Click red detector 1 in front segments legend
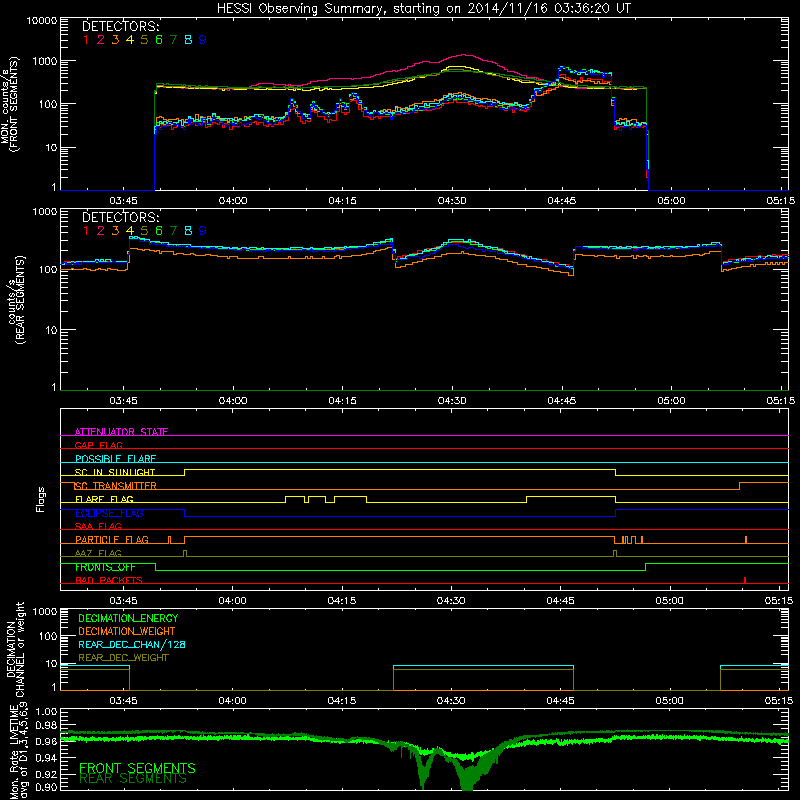The width and height of the screenshot is (800, 800). click(x=86, y=39)
